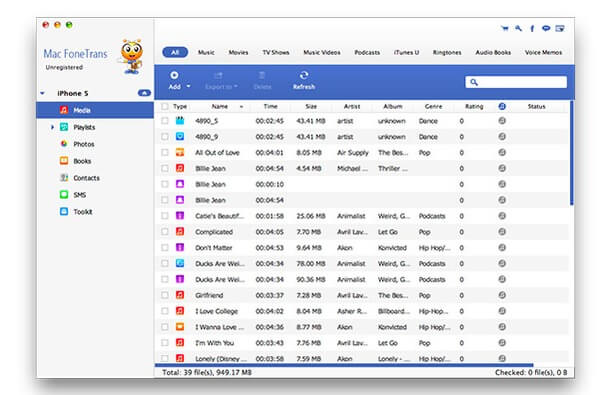Check the Don't Matter row checkbox

point(165,248)
